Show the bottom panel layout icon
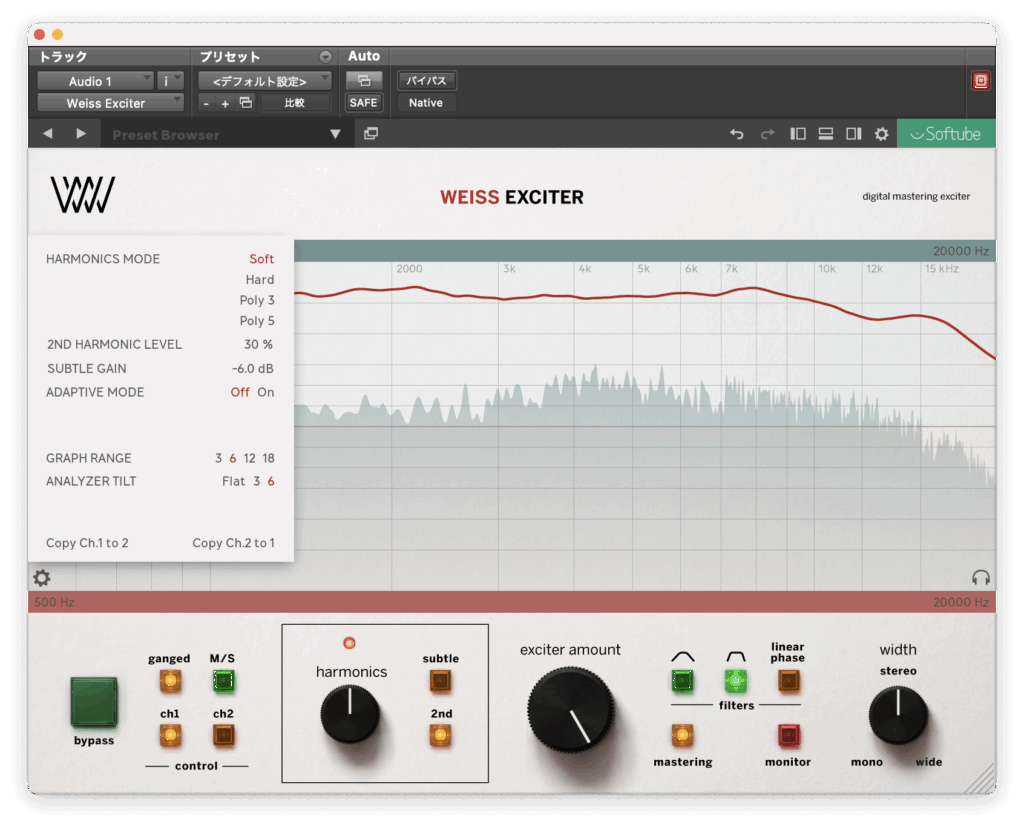The height and width of the screenshot is (827, 1024). pos(825,134)
